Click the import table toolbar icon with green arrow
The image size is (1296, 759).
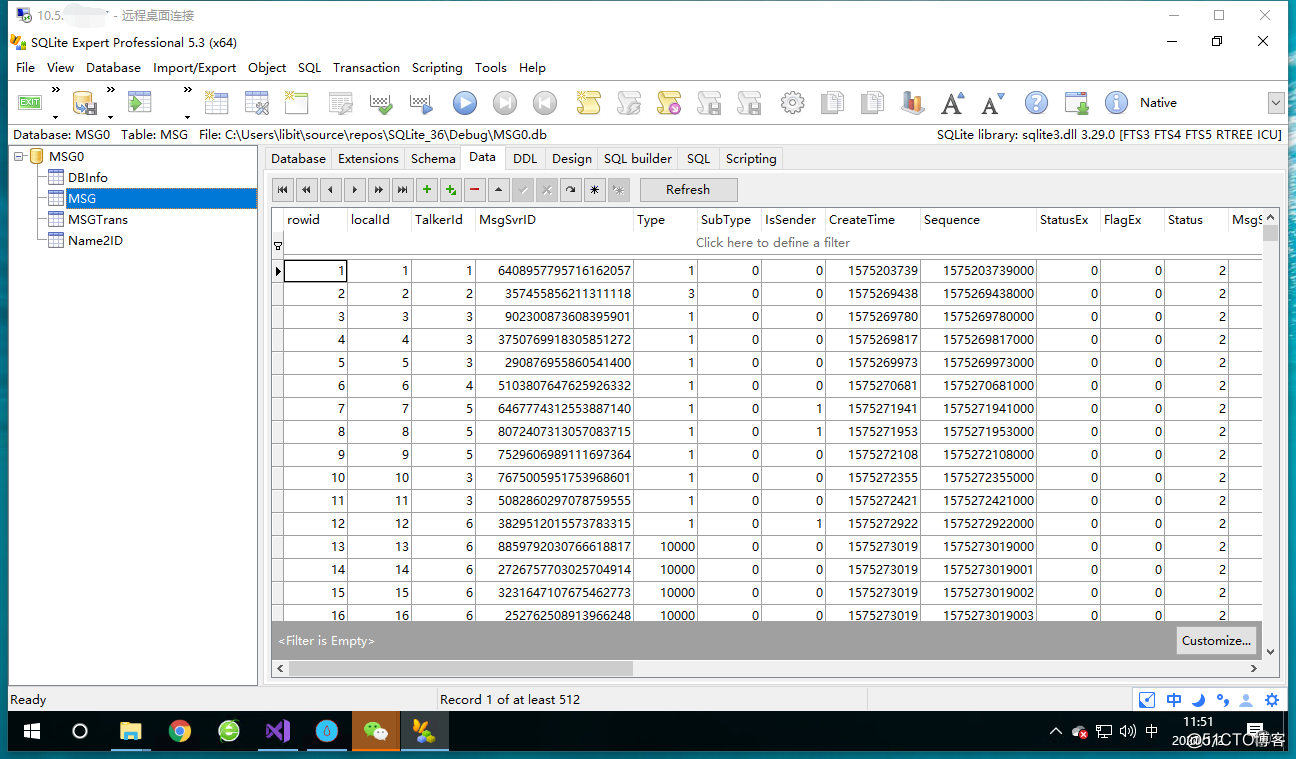pos(139,102)
